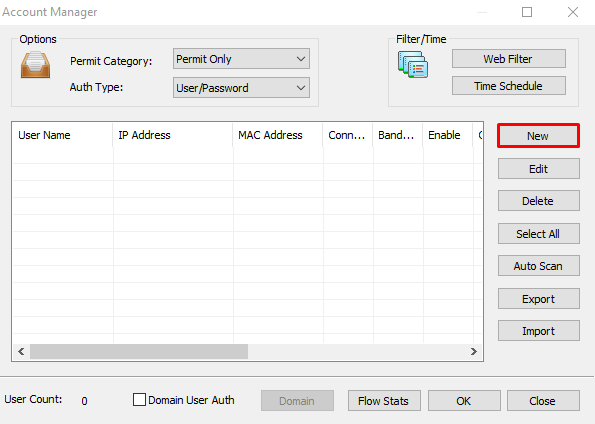595x424 pixels.
Task: Create a New account
Action: [538, 136]
